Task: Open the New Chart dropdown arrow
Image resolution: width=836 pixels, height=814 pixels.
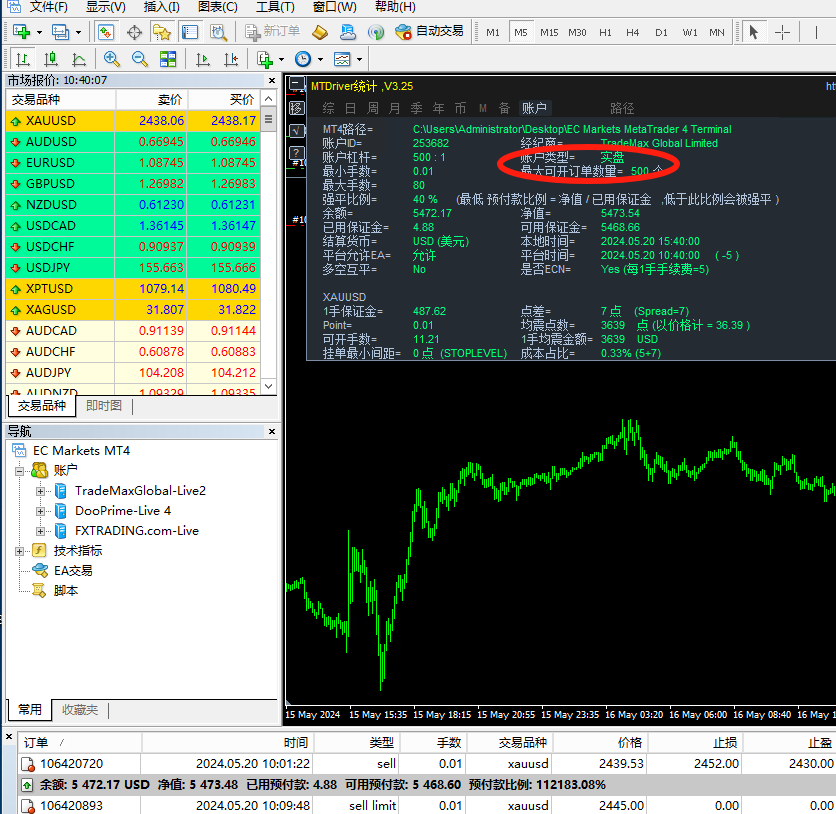Action: coord(39,33)
